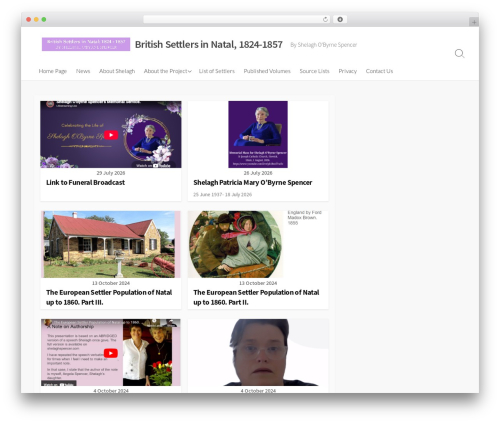This screenshot has width=500, height=423.
Task: Open the About Shelagh page
Action: 117,71
